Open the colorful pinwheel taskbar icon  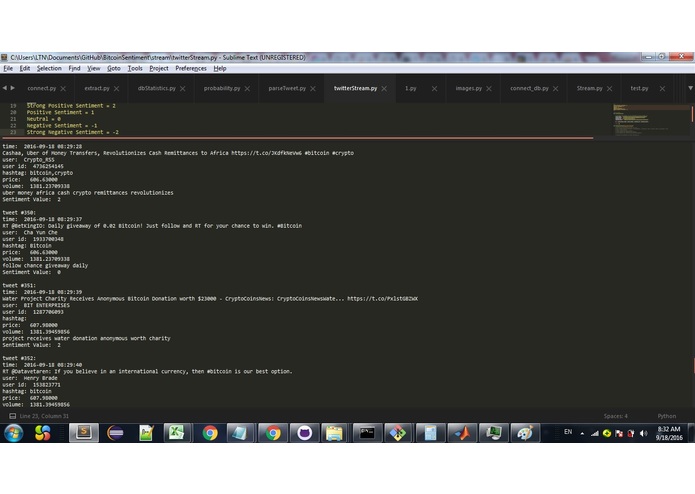[43, 433]
